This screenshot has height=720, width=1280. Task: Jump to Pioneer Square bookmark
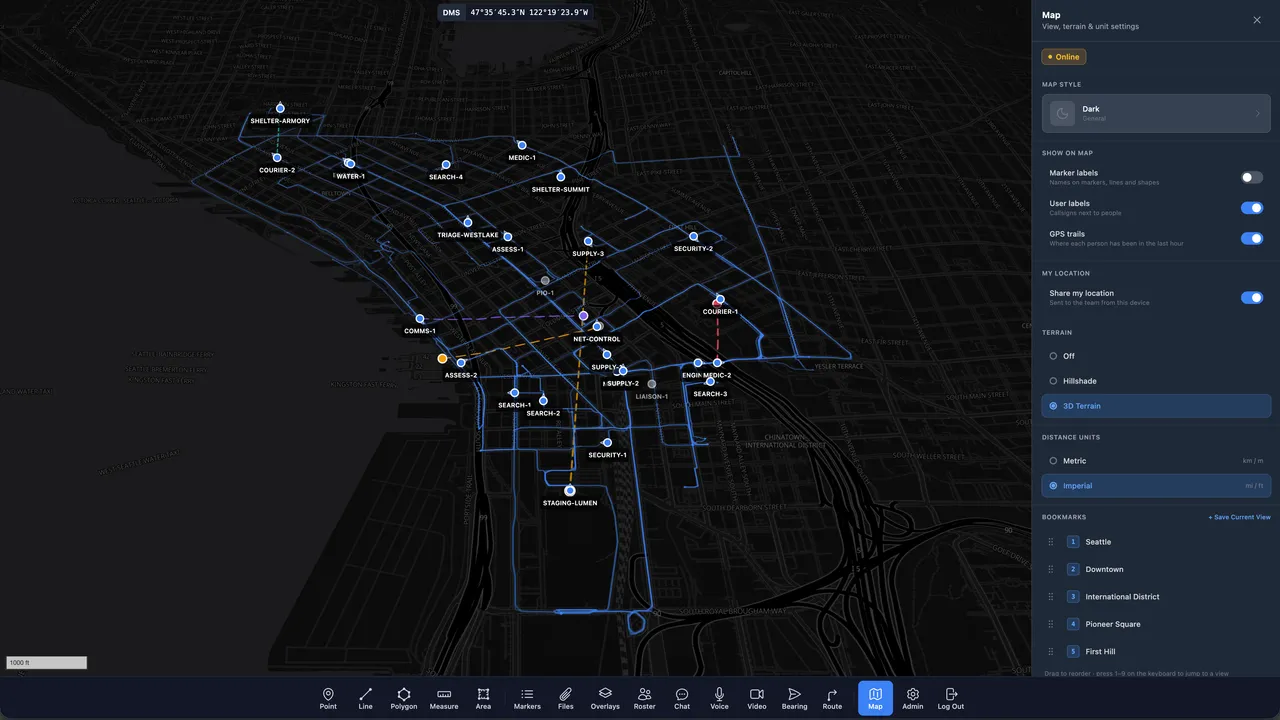1157,624
